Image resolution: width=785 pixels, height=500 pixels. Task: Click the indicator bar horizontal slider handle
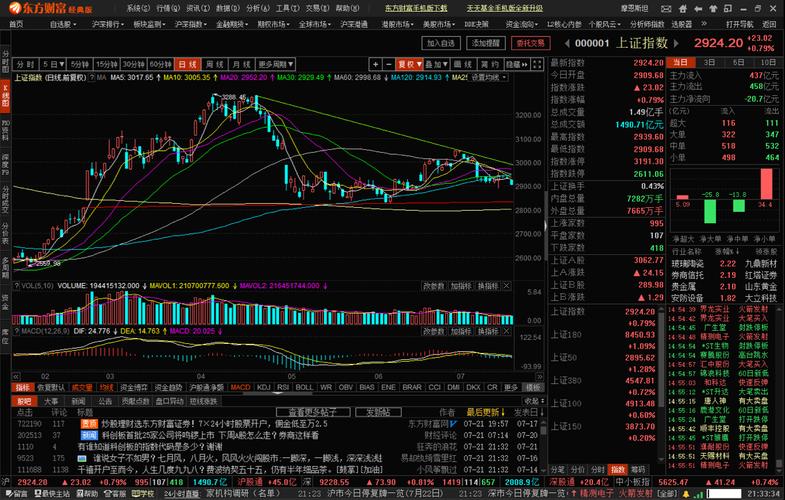(x=278, y=393)
